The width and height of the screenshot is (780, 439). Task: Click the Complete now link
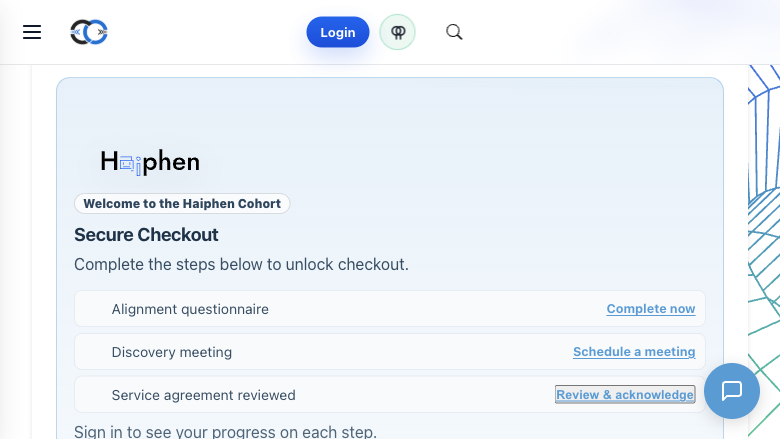point(650,309)
